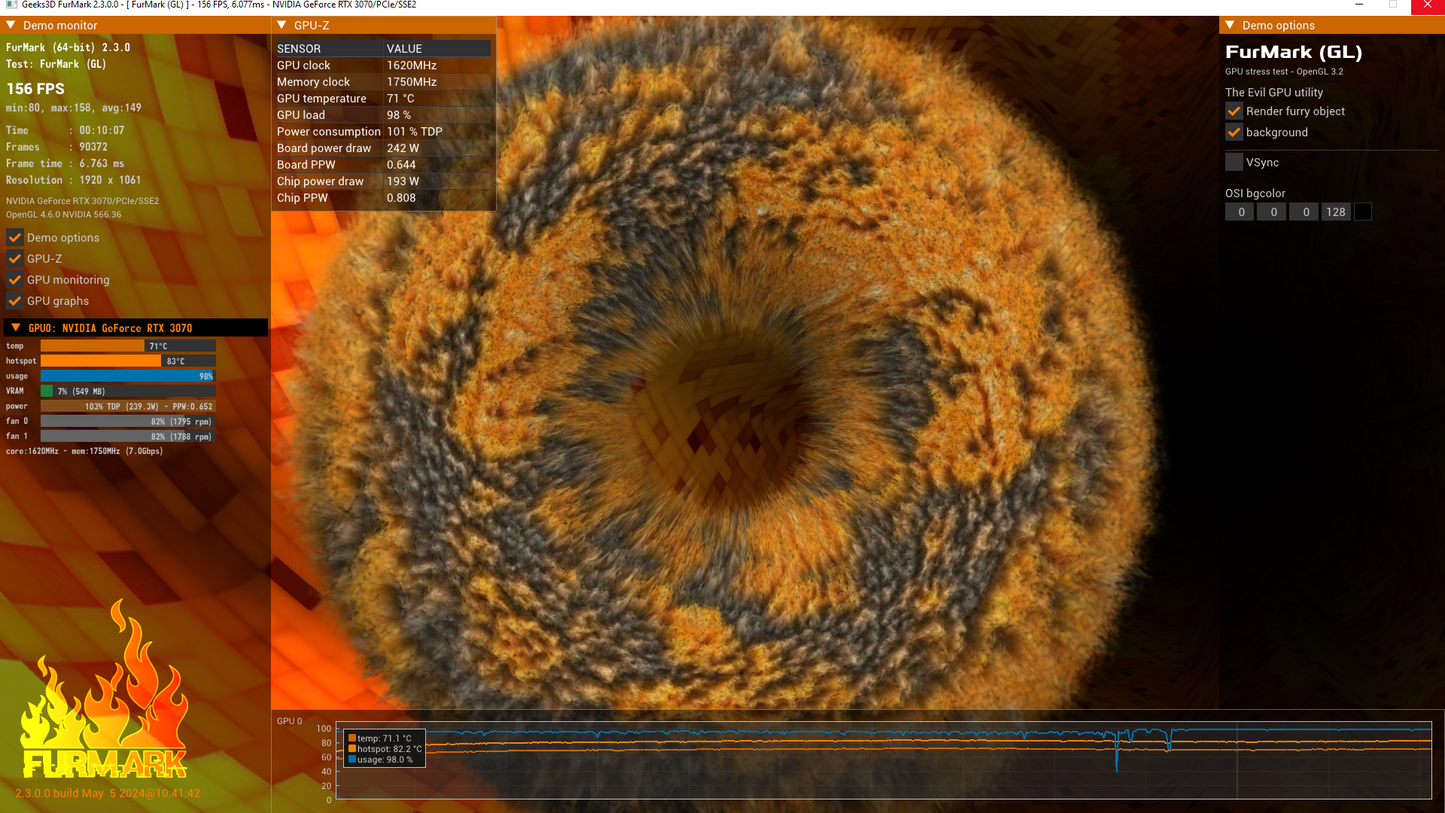The height and width of the screenshot is (813, 1445).
Task: Click the green VRAM usage indicator
Action: point(47,391)
